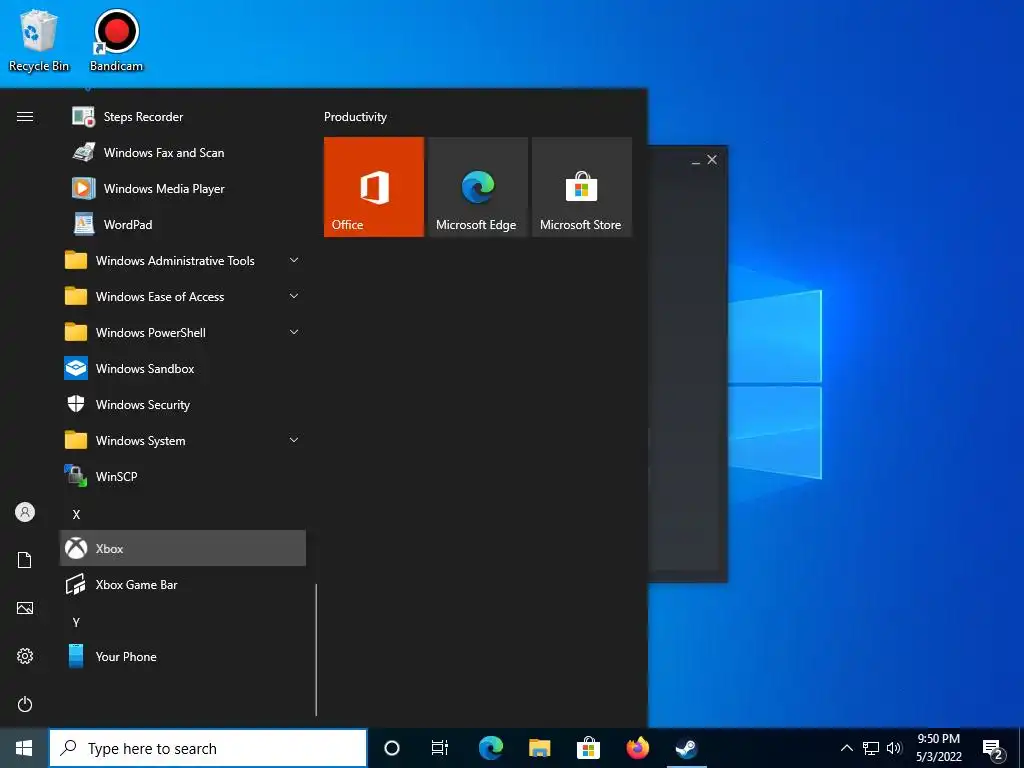
Task: Expand the Start menu hamburger button
Action: (25, 117)
